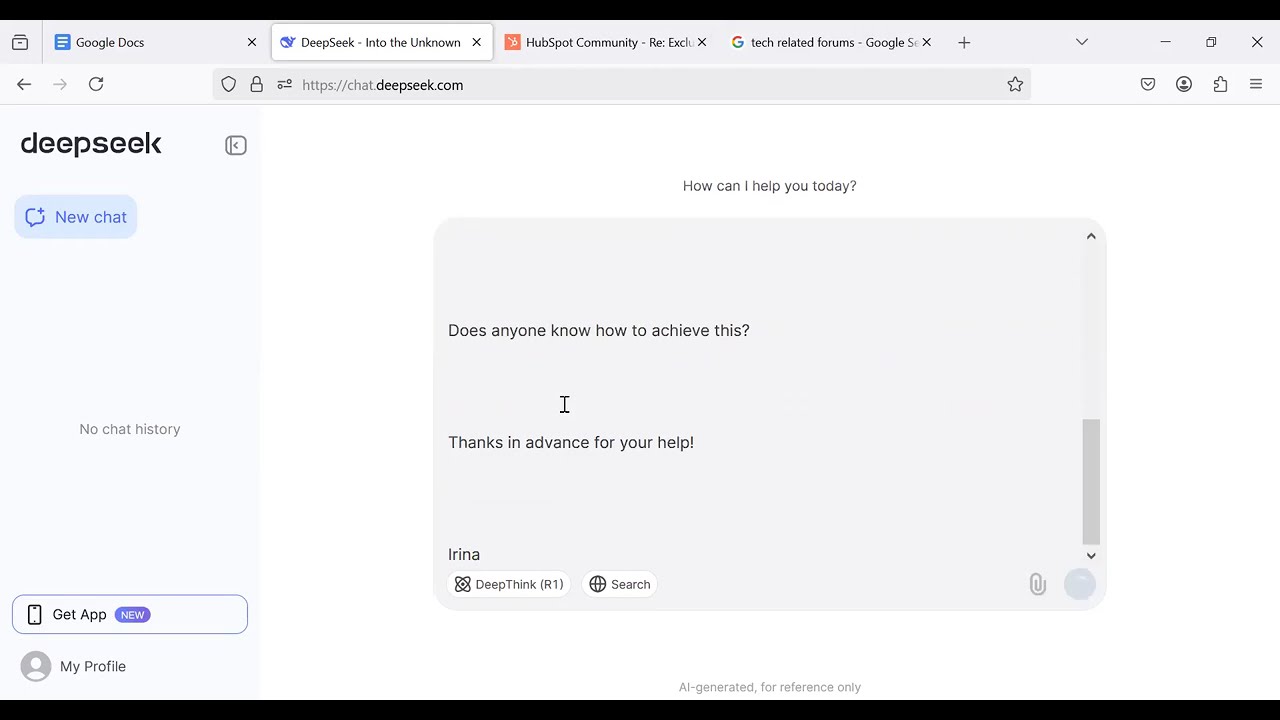Image resolution: width=1280 pixels, height=720 pixels.
Task: Open the Firefox account icon
Action: coord(1184,85)
